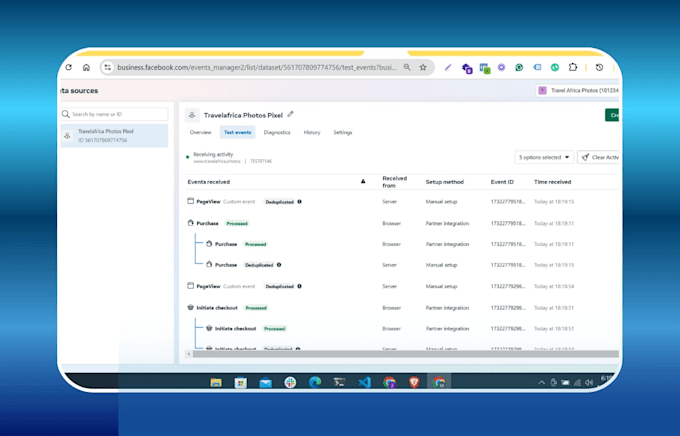Image resolution: width=680 pixels, height=436 pixels.
Task: Click info icon on PageView 18:19:15 row
Action: [299, 202]
